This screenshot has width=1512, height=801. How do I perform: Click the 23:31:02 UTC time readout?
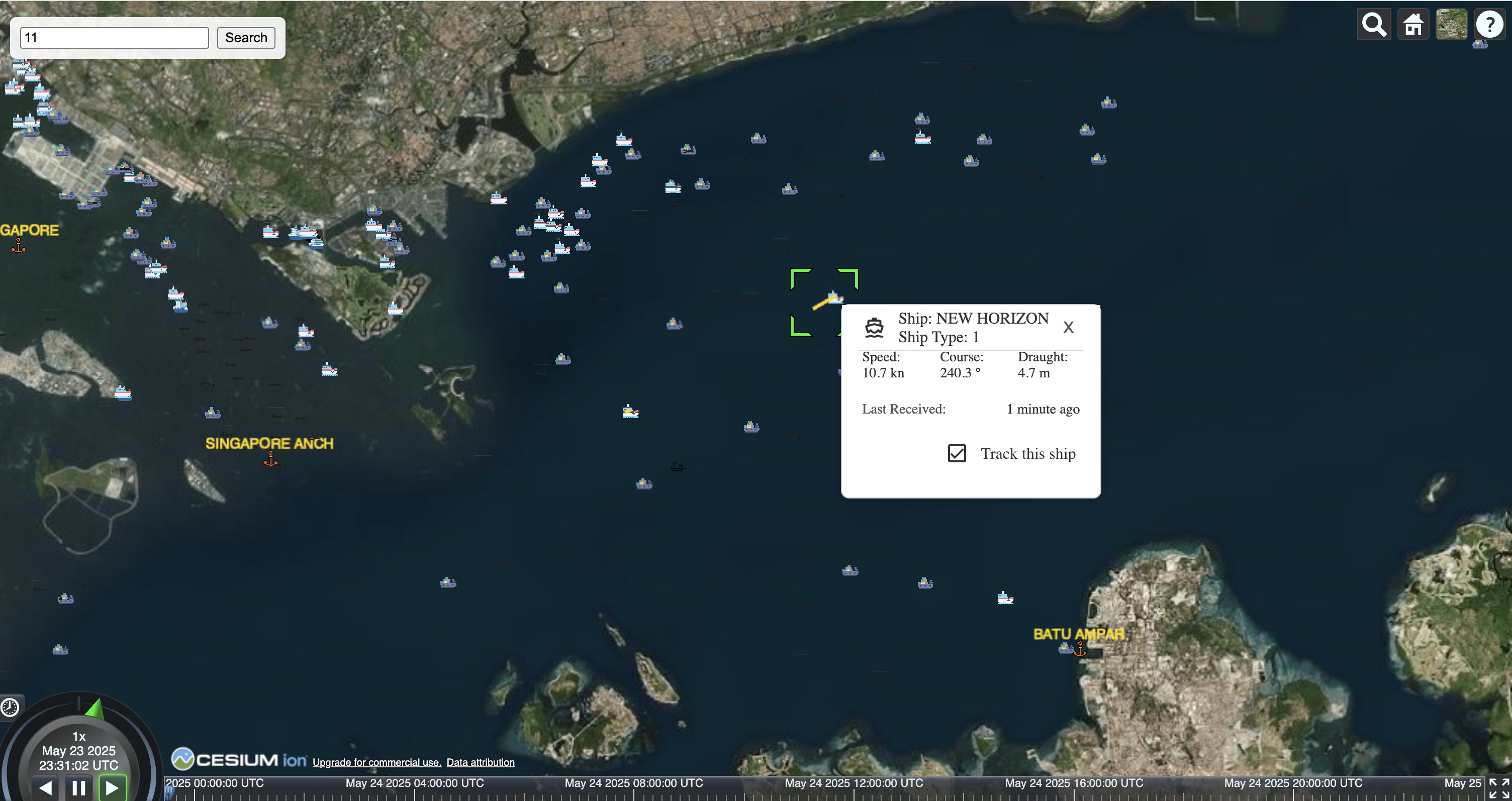click(x=78, y=765)
